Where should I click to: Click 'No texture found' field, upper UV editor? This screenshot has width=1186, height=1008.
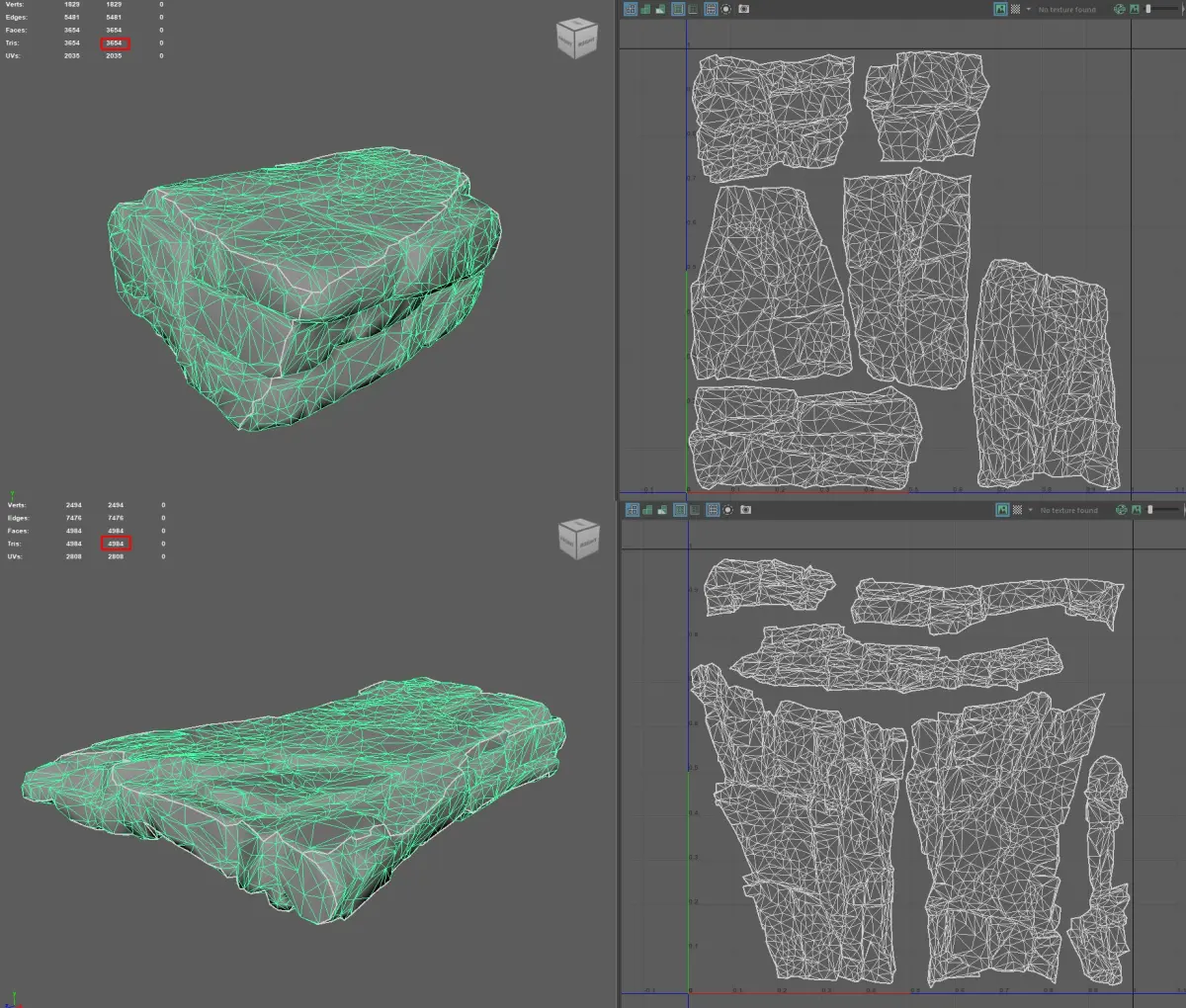[1066, 10]
